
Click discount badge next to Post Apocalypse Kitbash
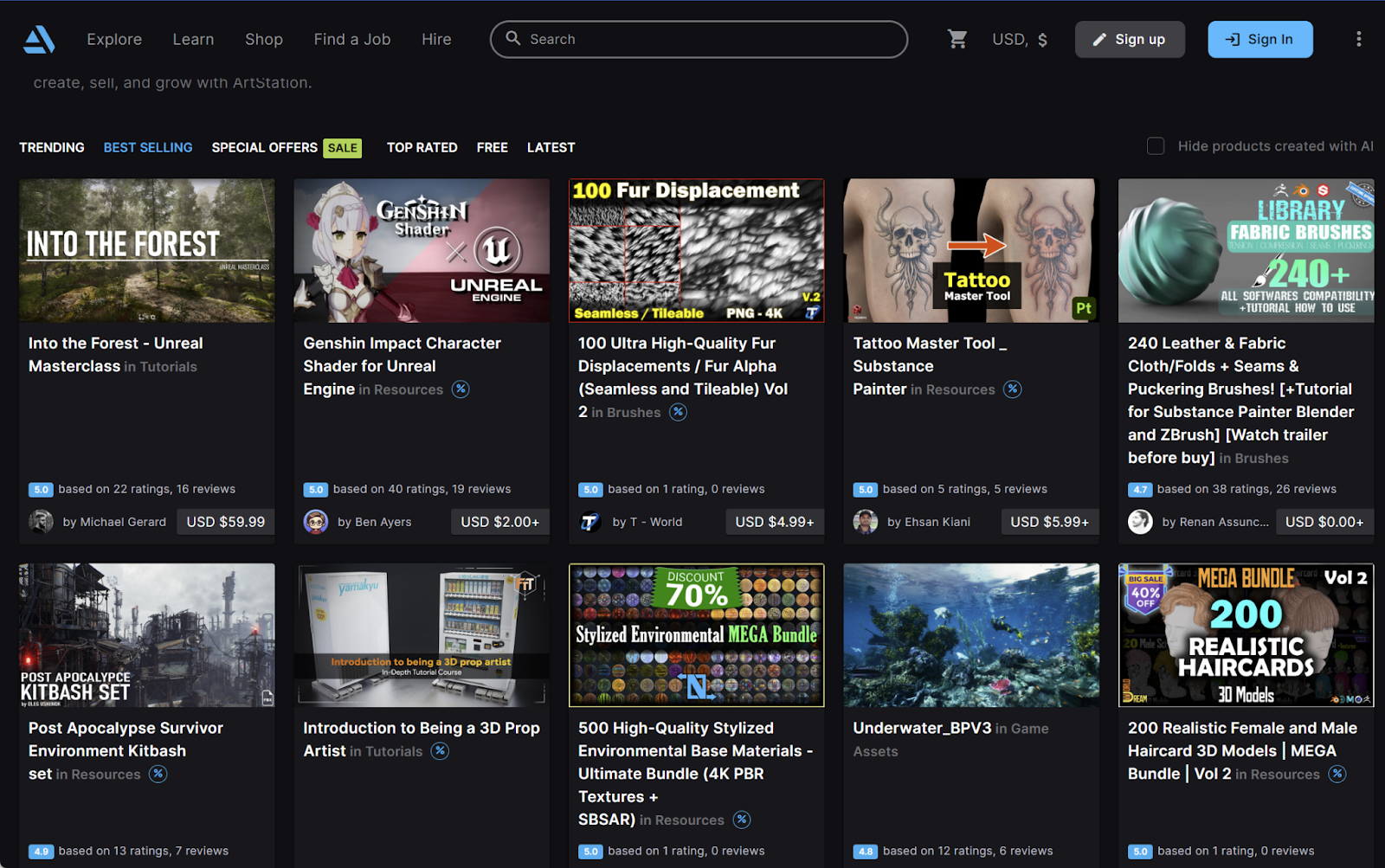158,774
